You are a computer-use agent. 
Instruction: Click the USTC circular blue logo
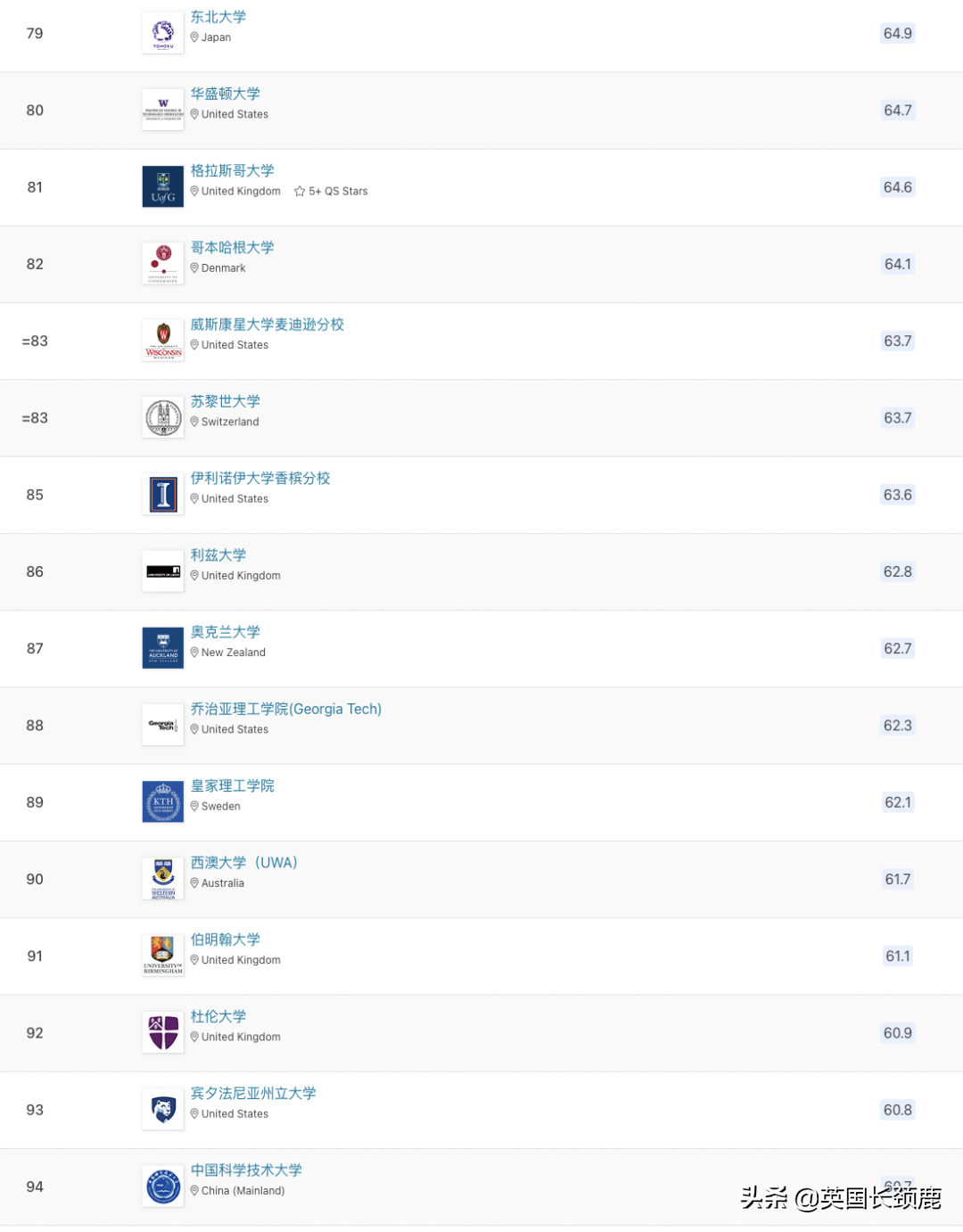(163, 1187)
